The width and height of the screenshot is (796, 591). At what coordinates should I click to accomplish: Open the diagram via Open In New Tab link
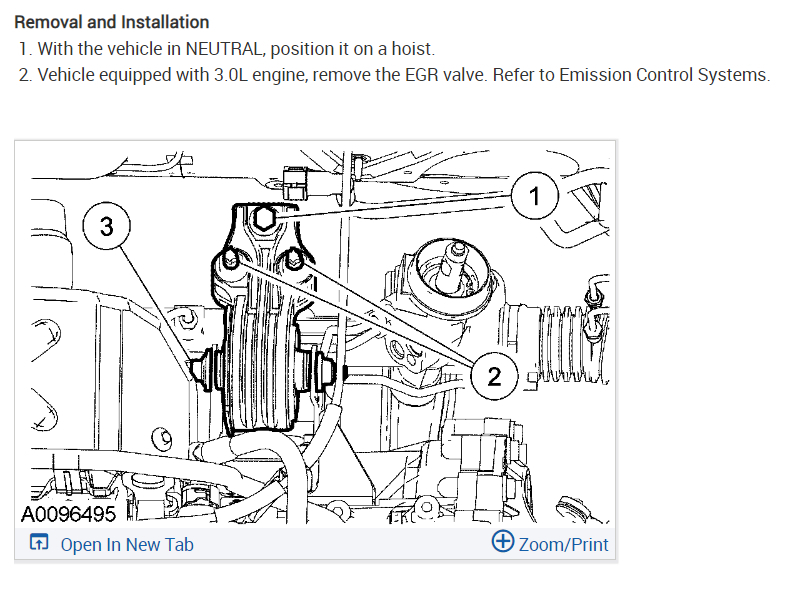[127, 544]
